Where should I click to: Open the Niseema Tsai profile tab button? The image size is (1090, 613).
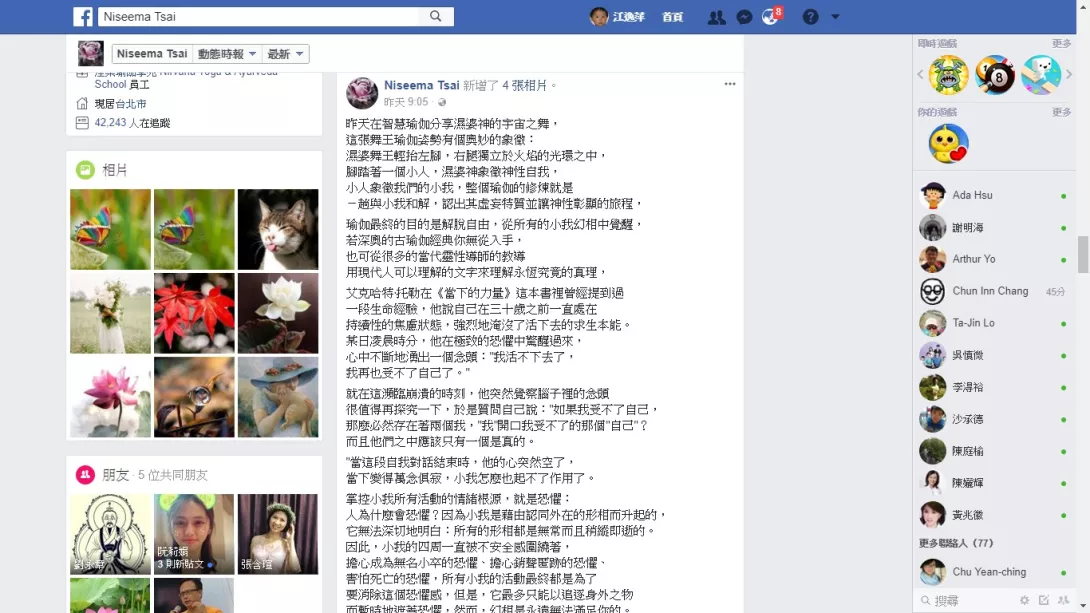click(x=152, y=54)
